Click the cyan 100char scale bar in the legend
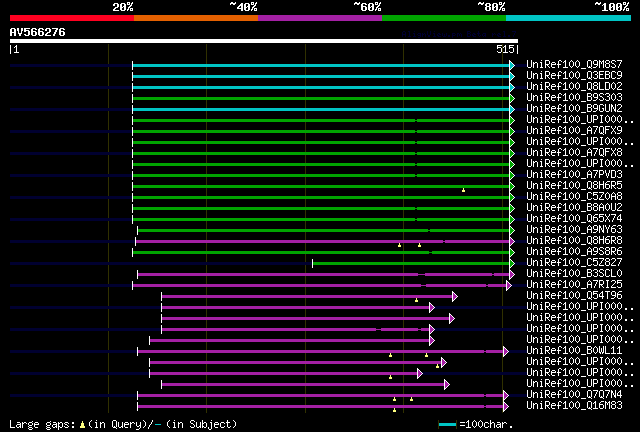This screenshot has width=640, height=432. [x=447, y=425]
